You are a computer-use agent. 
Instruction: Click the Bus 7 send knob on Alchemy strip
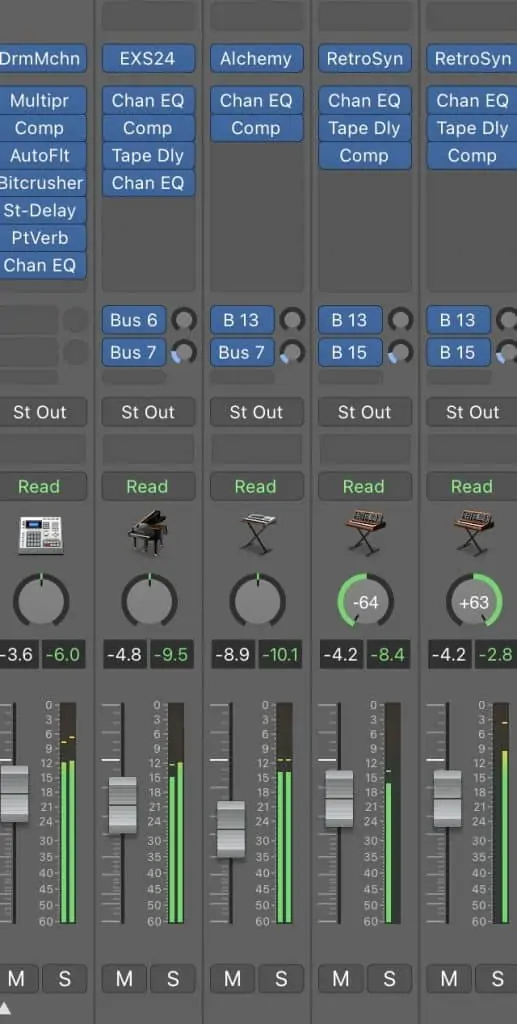click(x=292, y=353)
